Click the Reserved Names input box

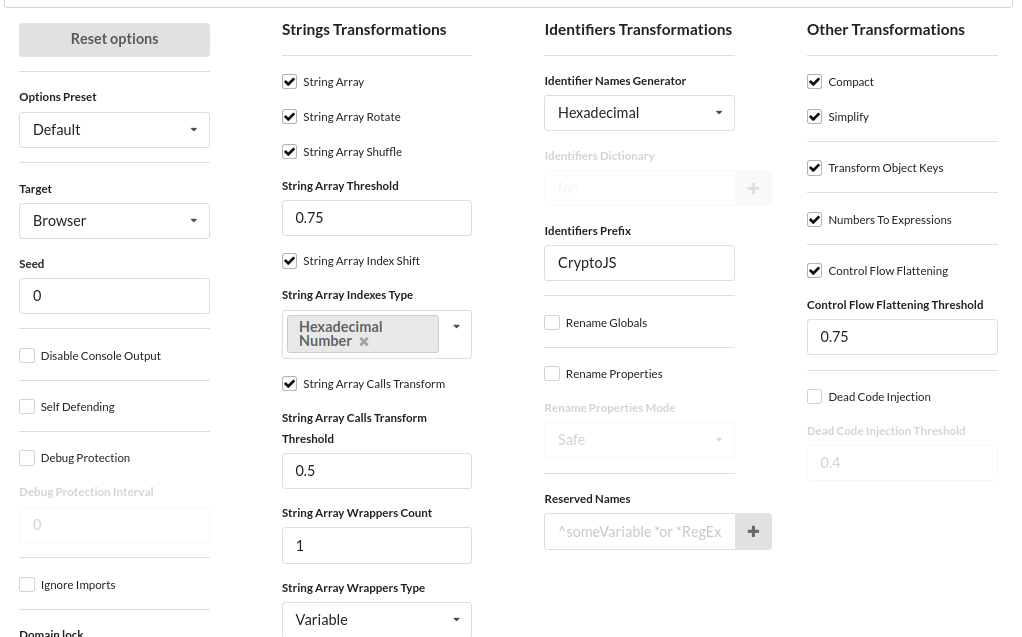(639, 532)
